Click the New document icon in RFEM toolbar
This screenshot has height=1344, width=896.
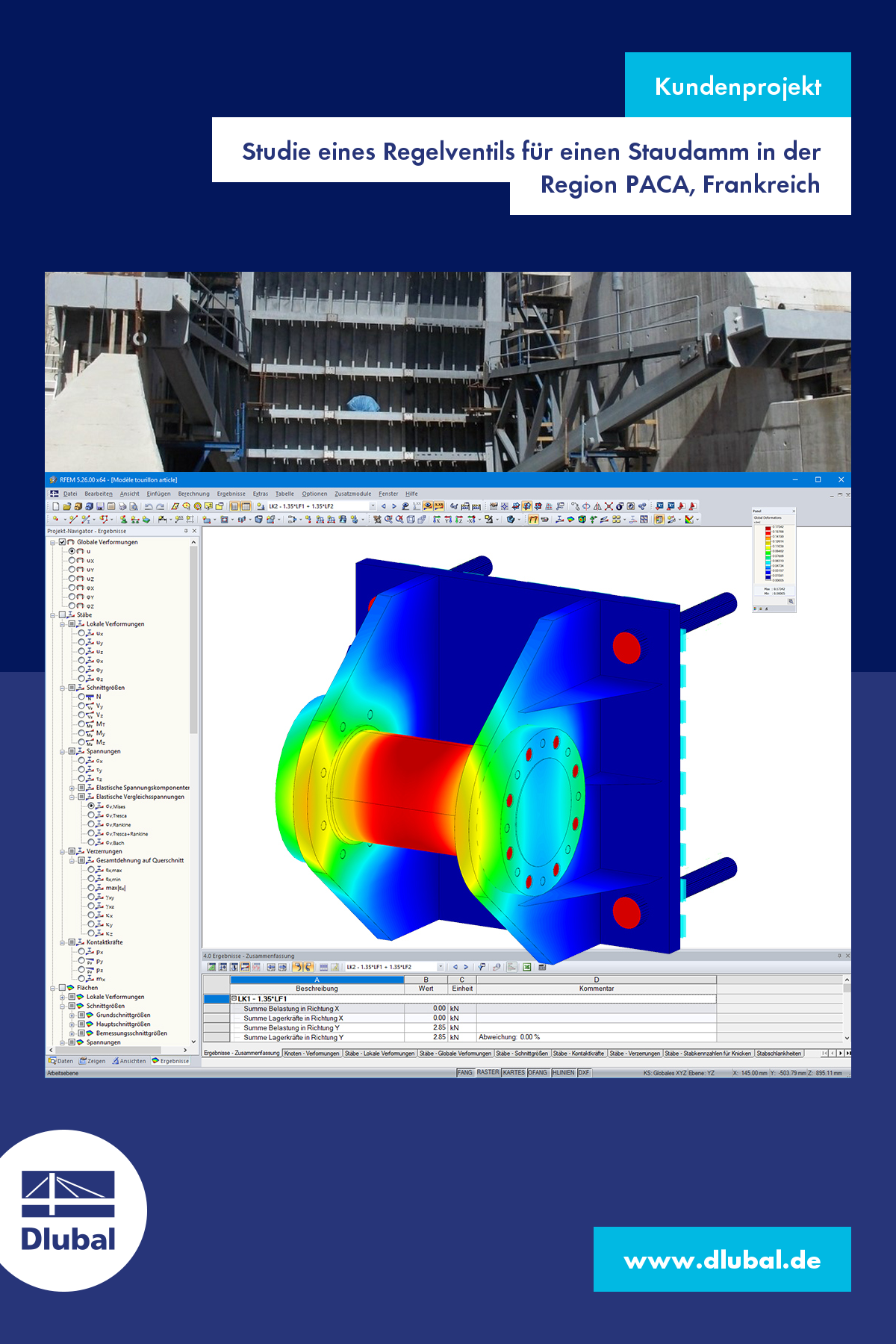55,506
